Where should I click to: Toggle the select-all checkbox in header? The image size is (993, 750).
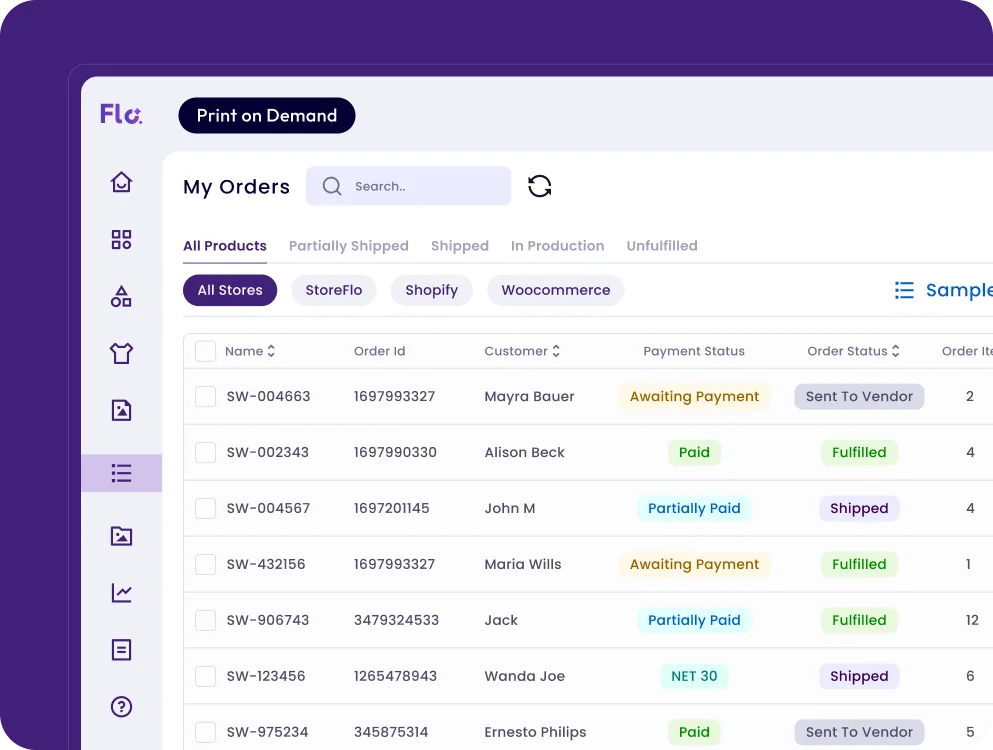pos(205,351)
